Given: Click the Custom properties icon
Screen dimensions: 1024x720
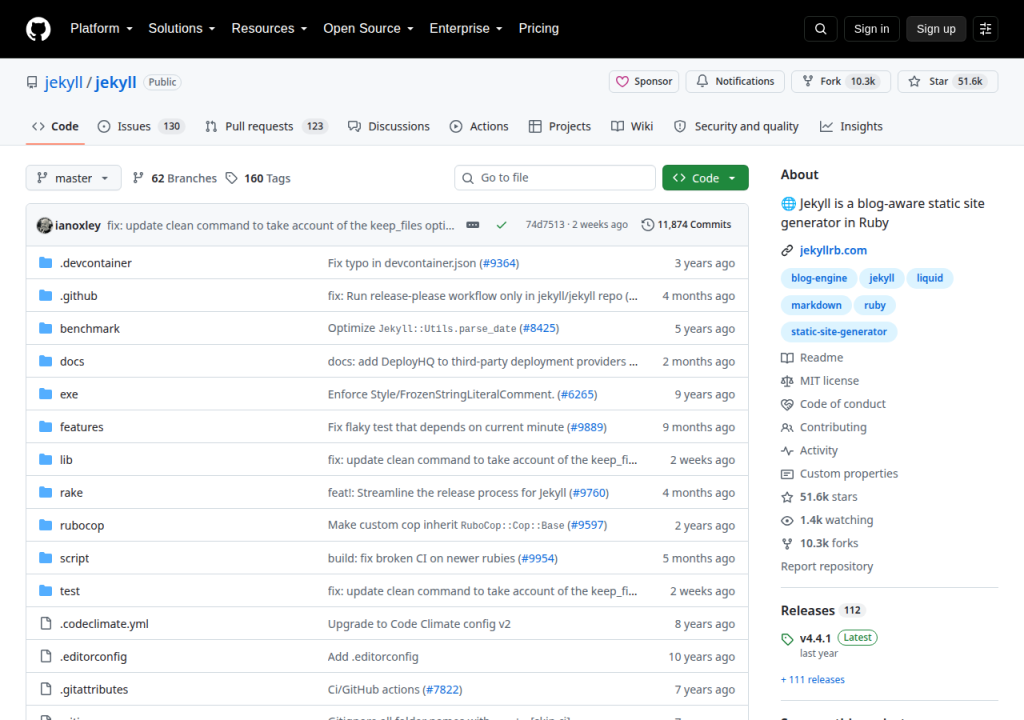Looking at the screenshot, I should click(x=787, y=474).
